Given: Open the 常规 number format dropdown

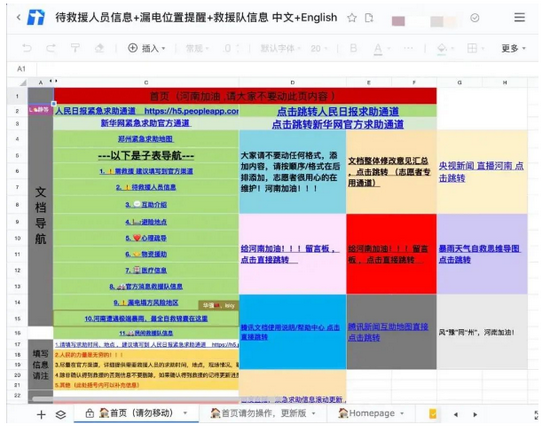Looking at the screenshot, I should (x=197, y=48).
